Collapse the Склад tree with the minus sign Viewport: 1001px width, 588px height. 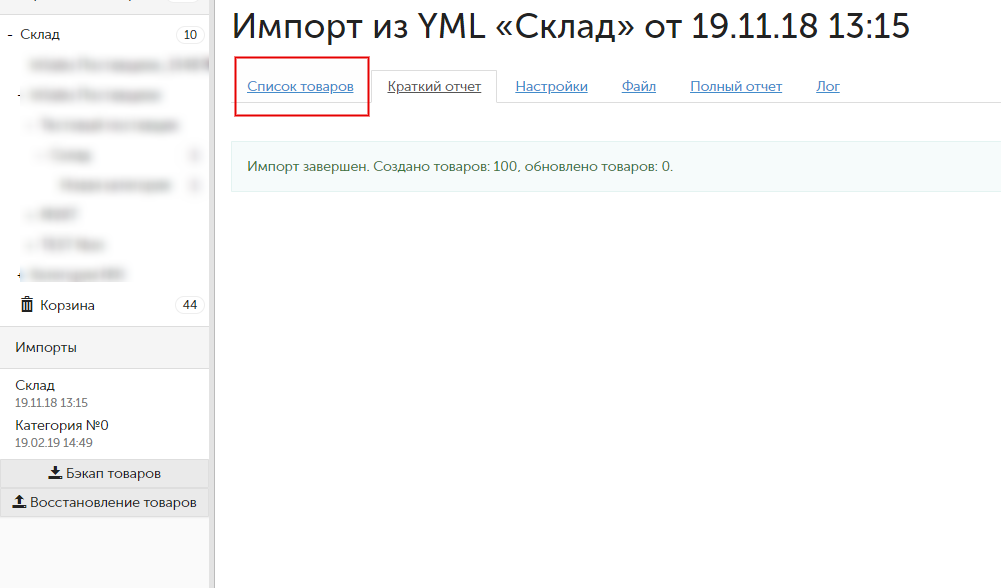point(9,35)
